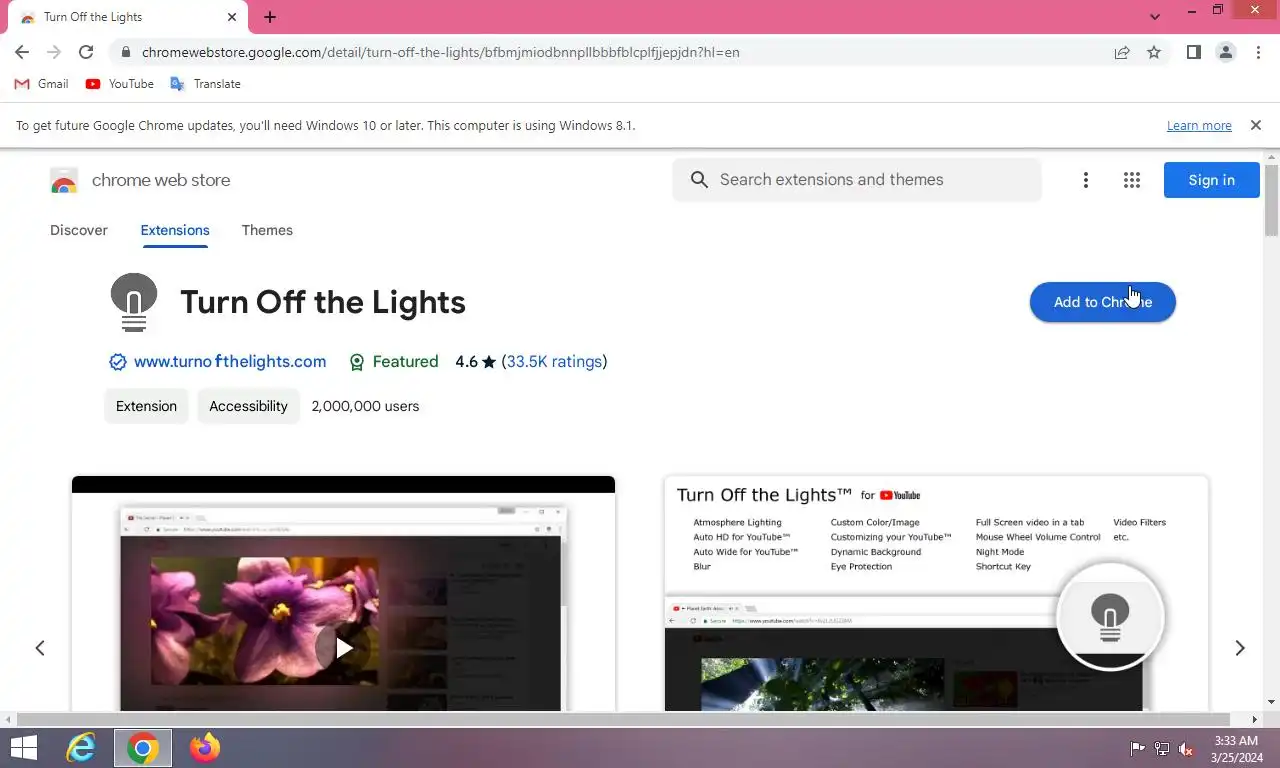
Task: Open the YouTube bookmark
Action: pyautogui.click(x=120, y=84)
